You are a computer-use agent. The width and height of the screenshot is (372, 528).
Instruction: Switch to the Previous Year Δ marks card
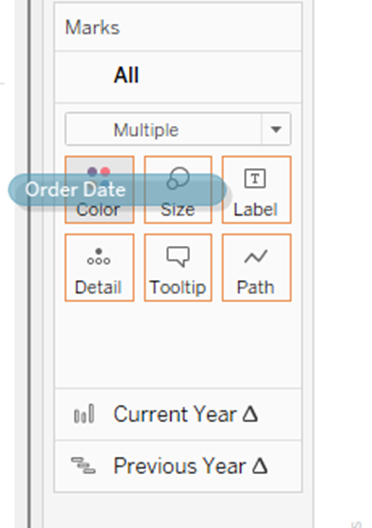pos(178,466)
